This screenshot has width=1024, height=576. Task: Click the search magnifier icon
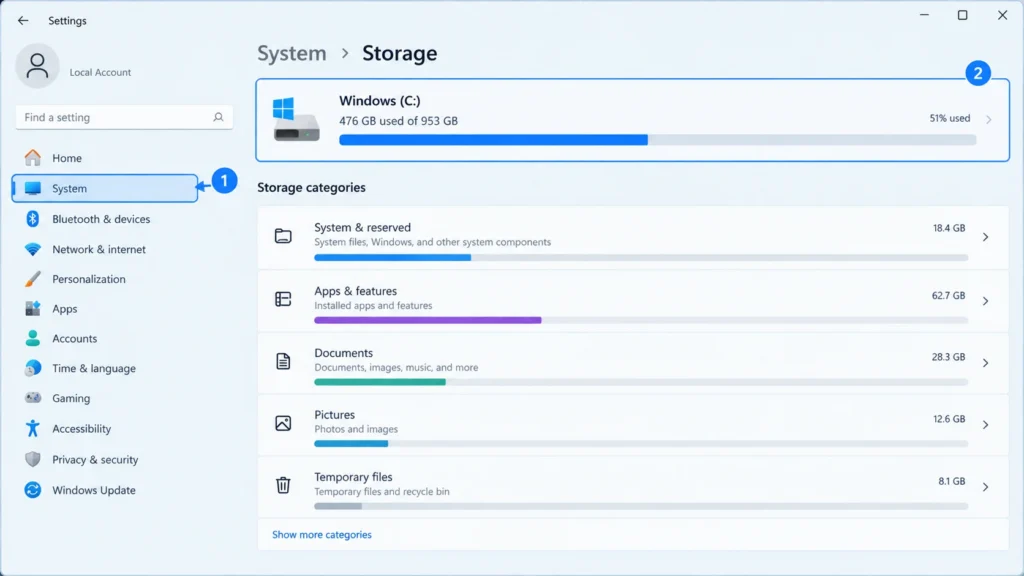coord(218,117)
